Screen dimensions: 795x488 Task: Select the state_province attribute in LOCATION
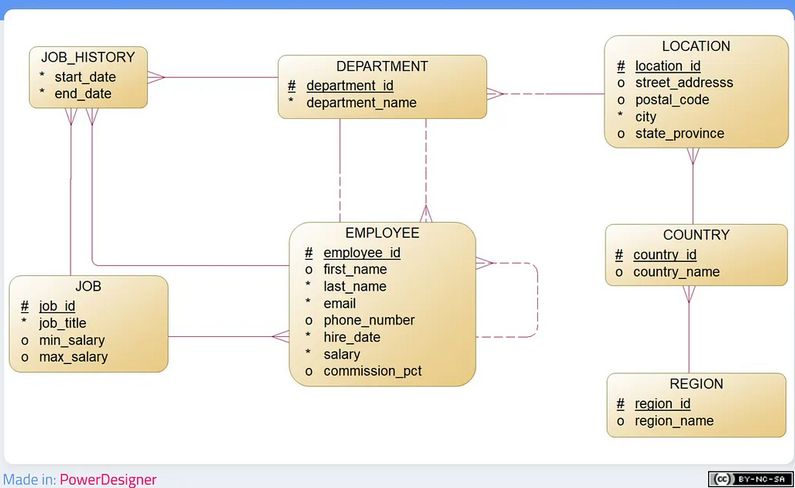(x=679, y=133)
